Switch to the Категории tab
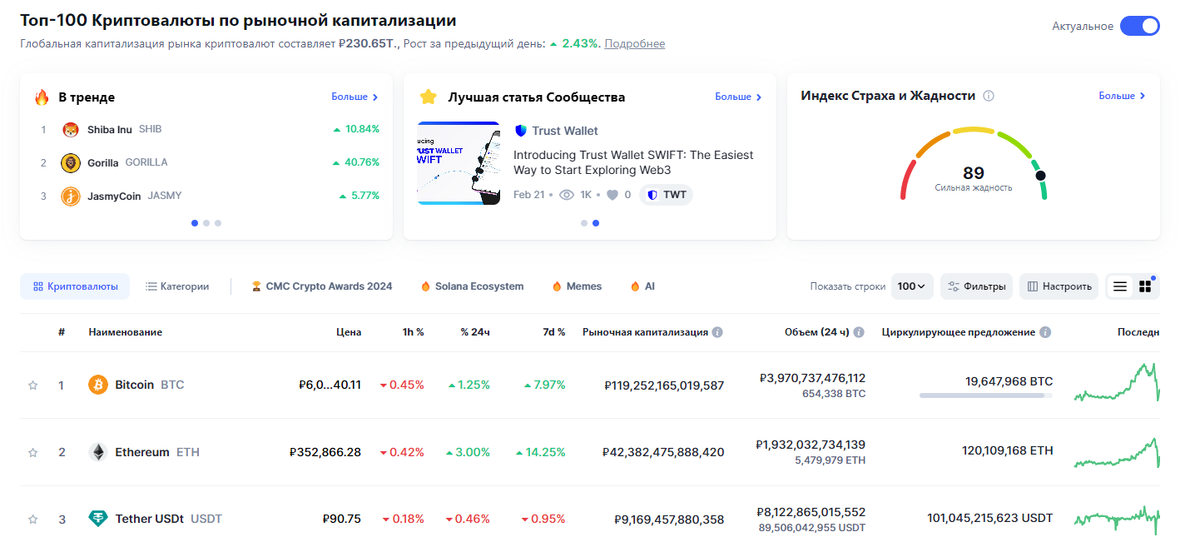 (x=177, y=286)
